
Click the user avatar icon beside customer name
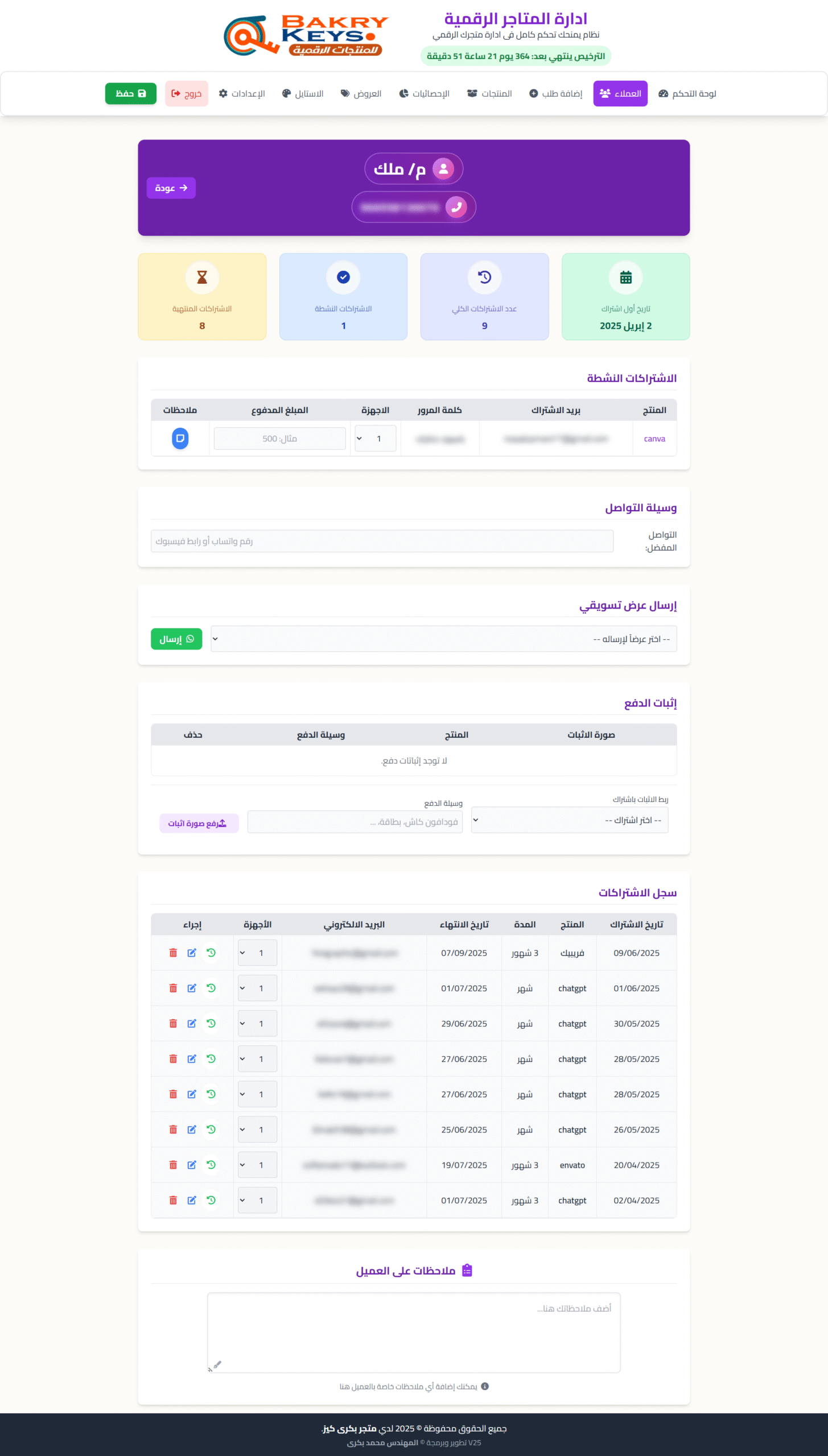click(x=443, y=169)
